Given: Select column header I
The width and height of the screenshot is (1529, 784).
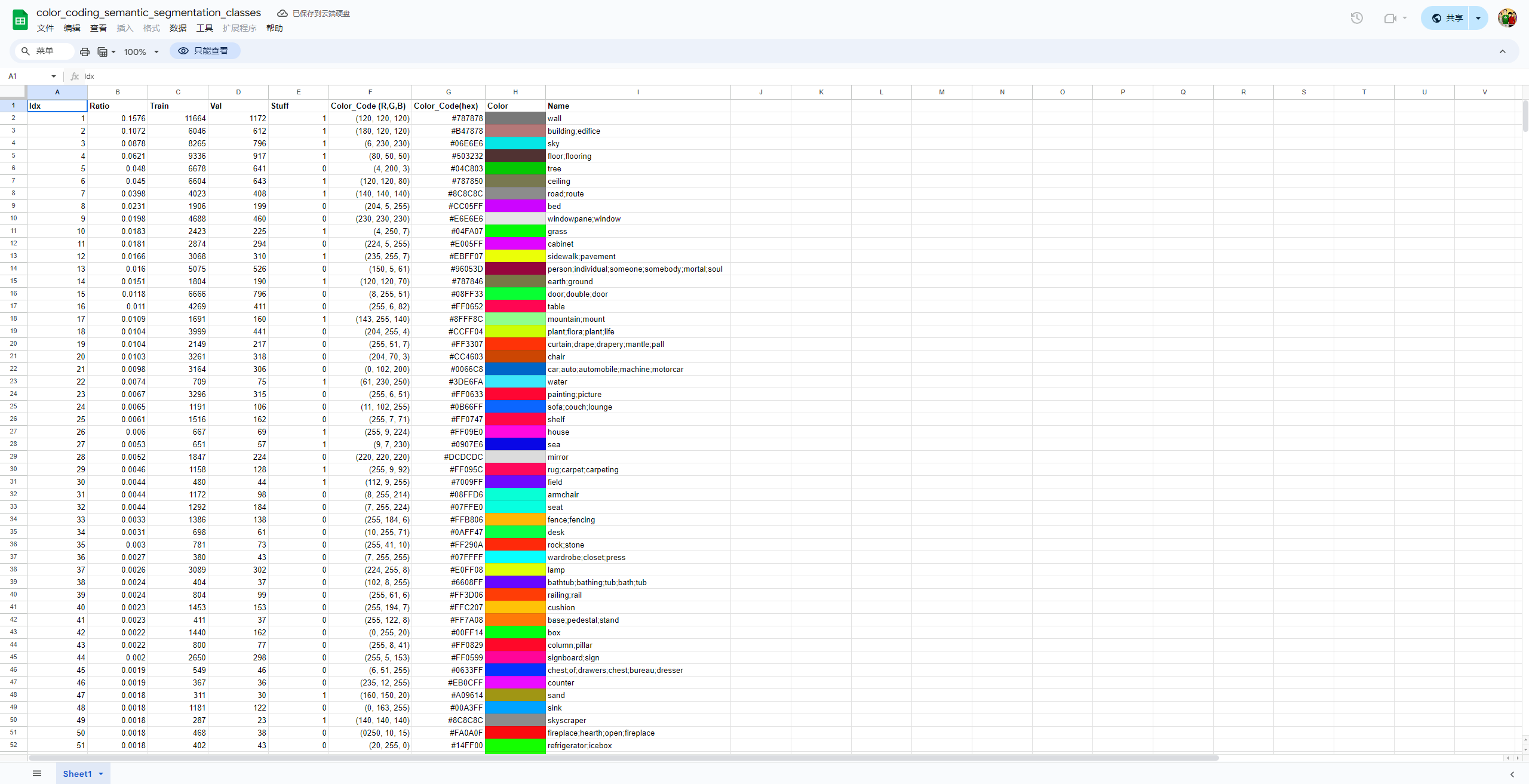Looking at the screenshot, I should (x=638, y=92).
